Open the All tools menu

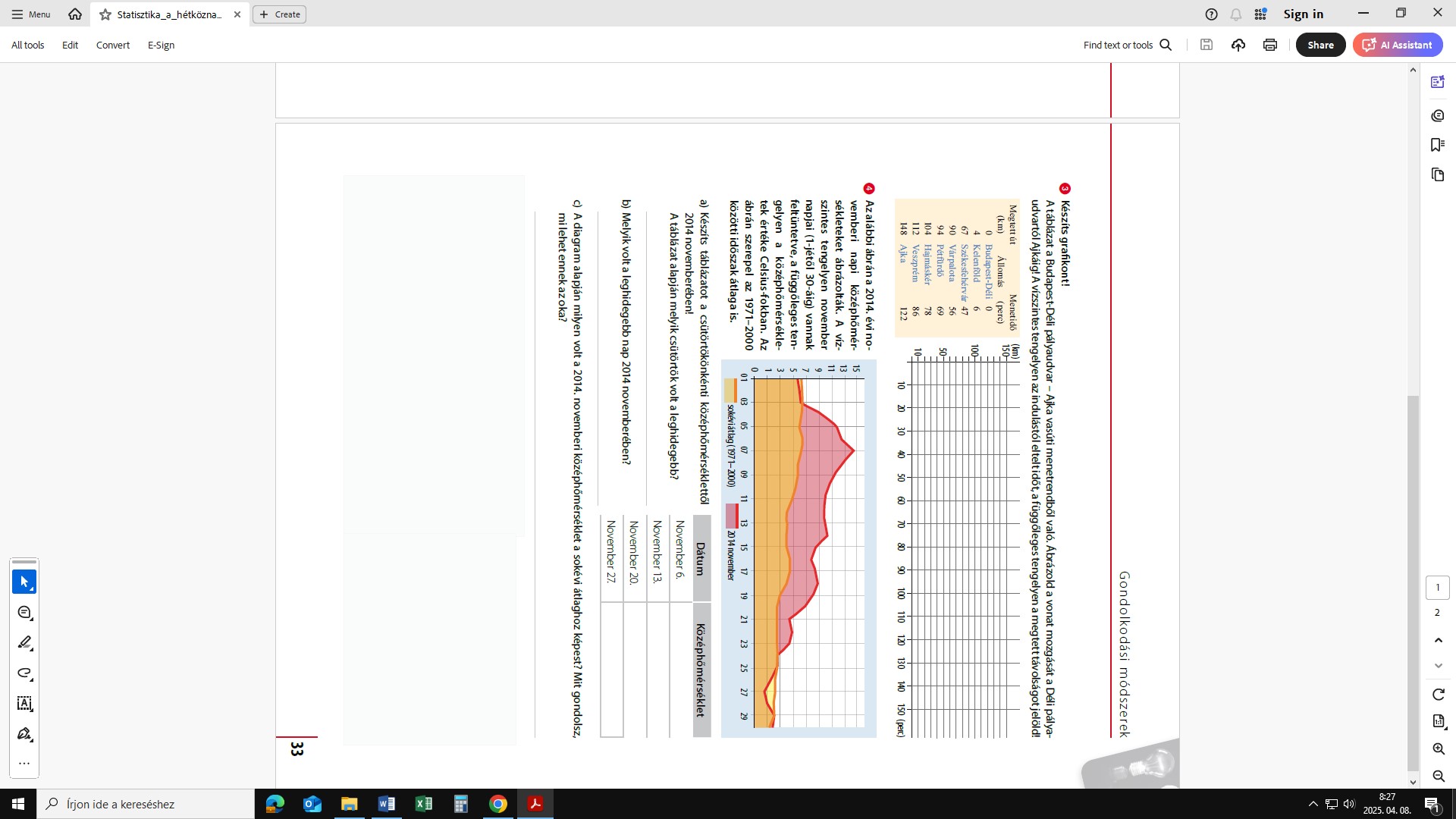[28, 45]
